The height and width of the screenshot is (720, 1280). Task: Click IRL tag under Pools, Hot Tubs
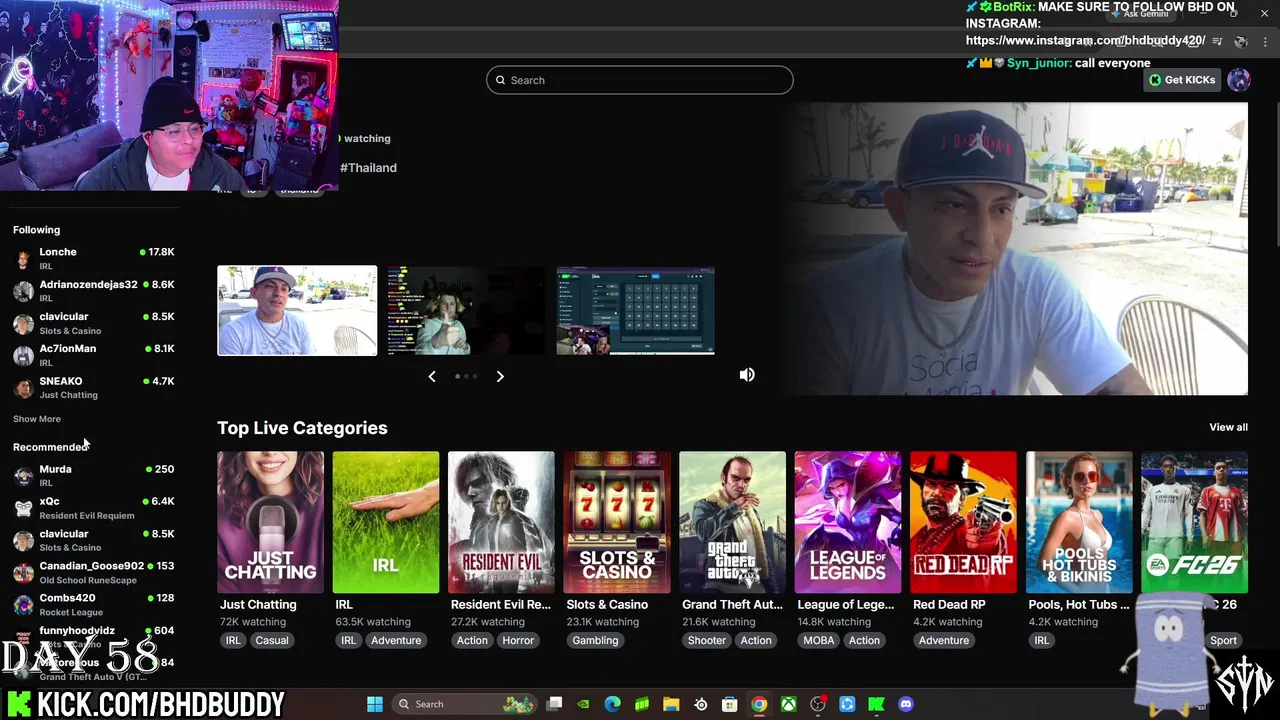(x=1042, y=640)
